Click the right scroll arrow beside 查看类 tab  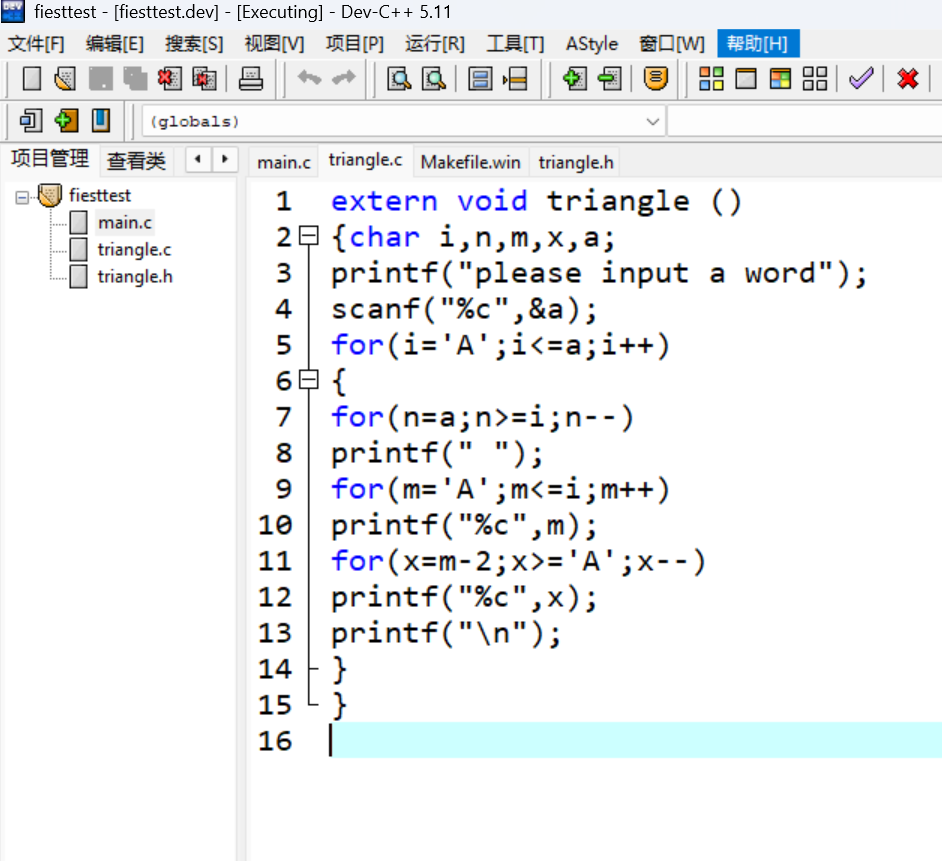(225, 159)
